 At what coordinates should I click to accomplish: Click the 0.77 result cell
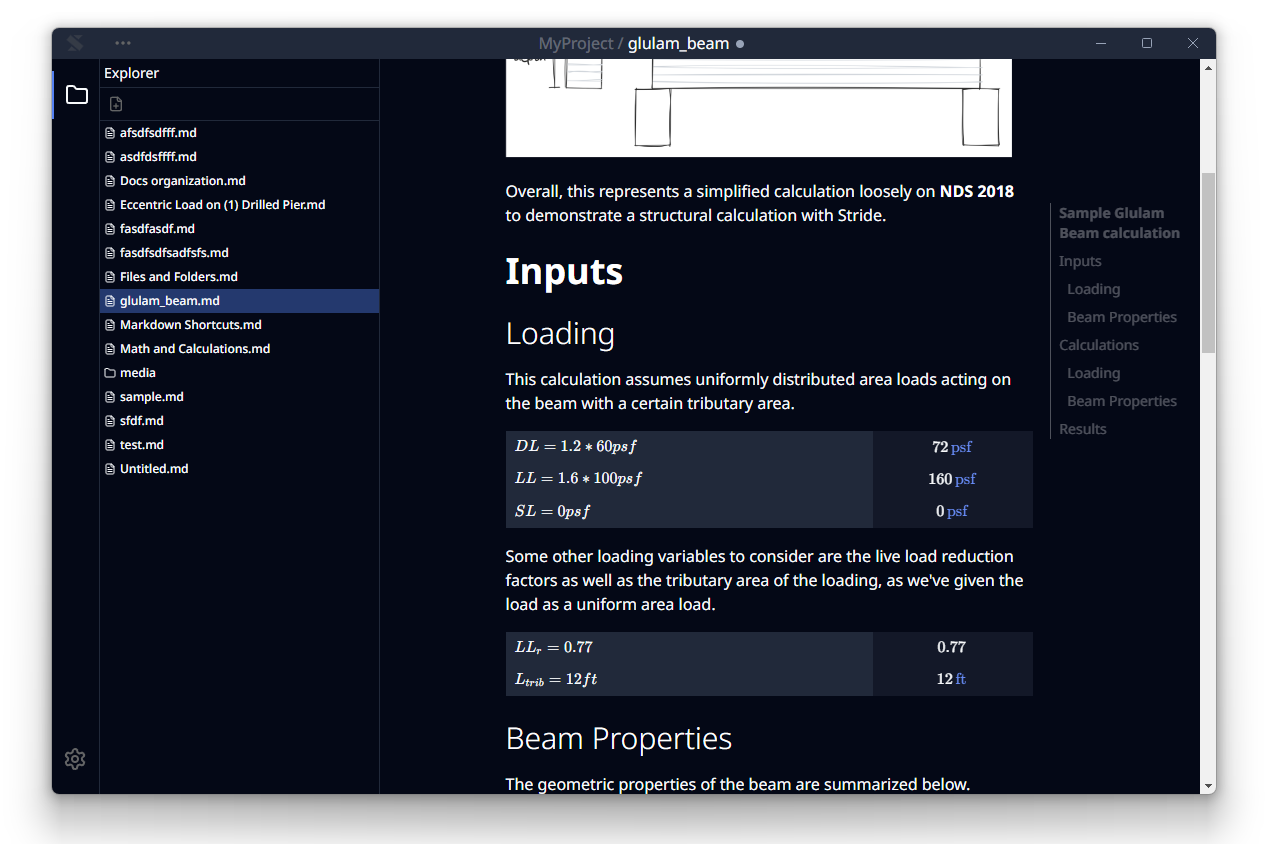[x=952, y=647]
